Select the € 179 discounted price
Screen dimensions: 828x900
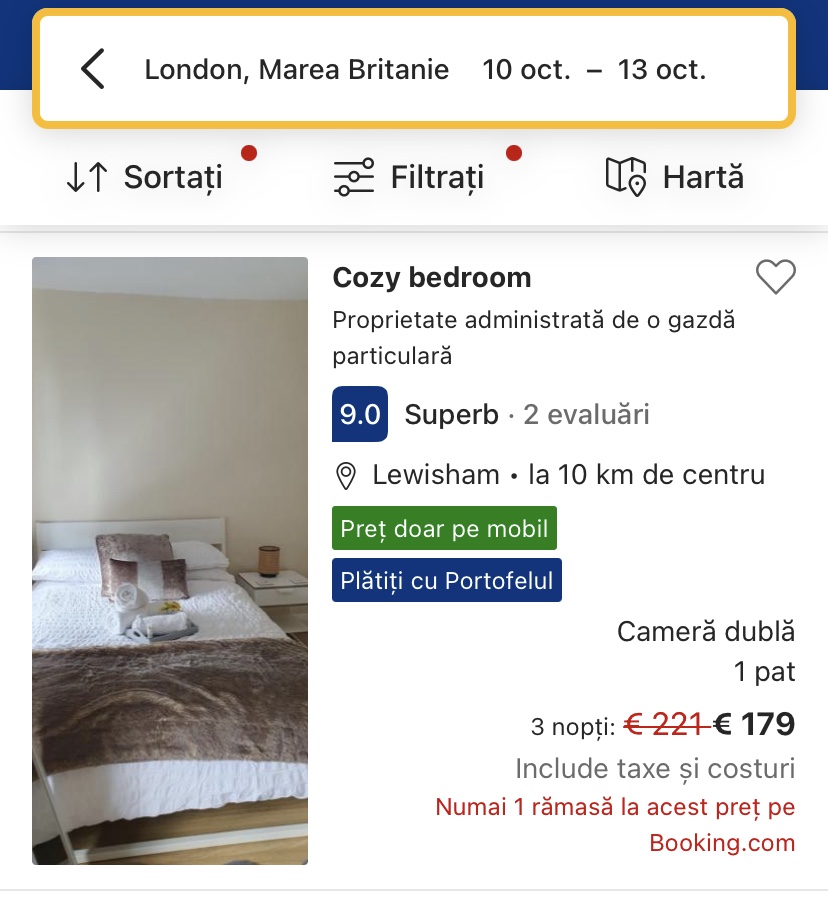755,724
